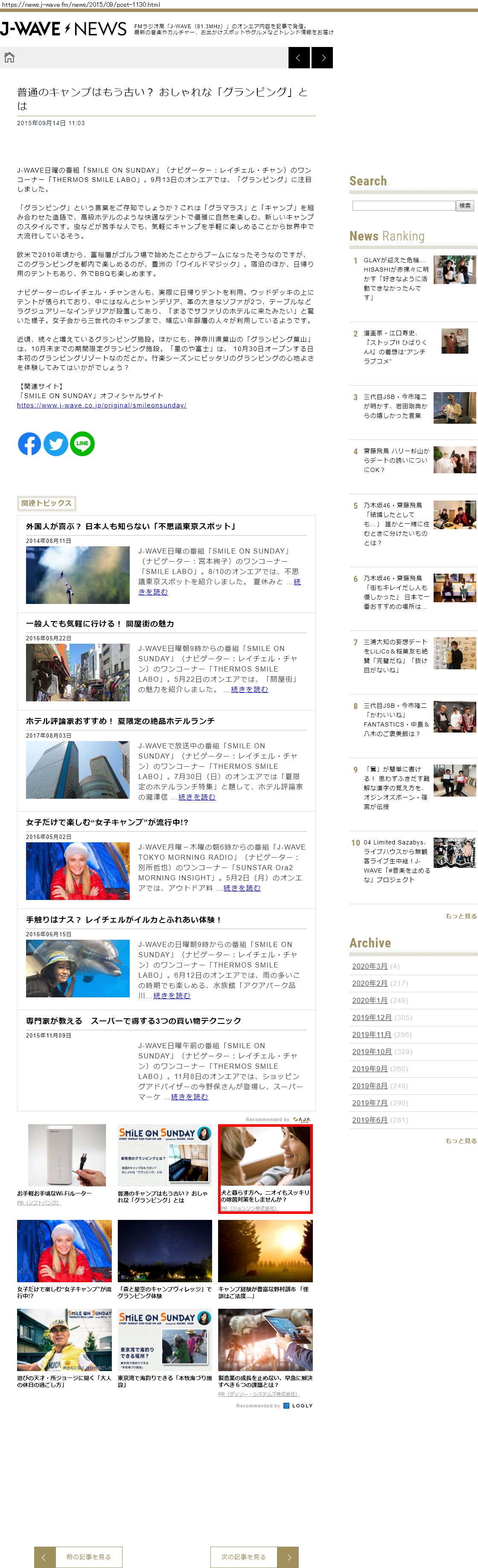
Task: Share the article via LINE
Action: (83, 444)
